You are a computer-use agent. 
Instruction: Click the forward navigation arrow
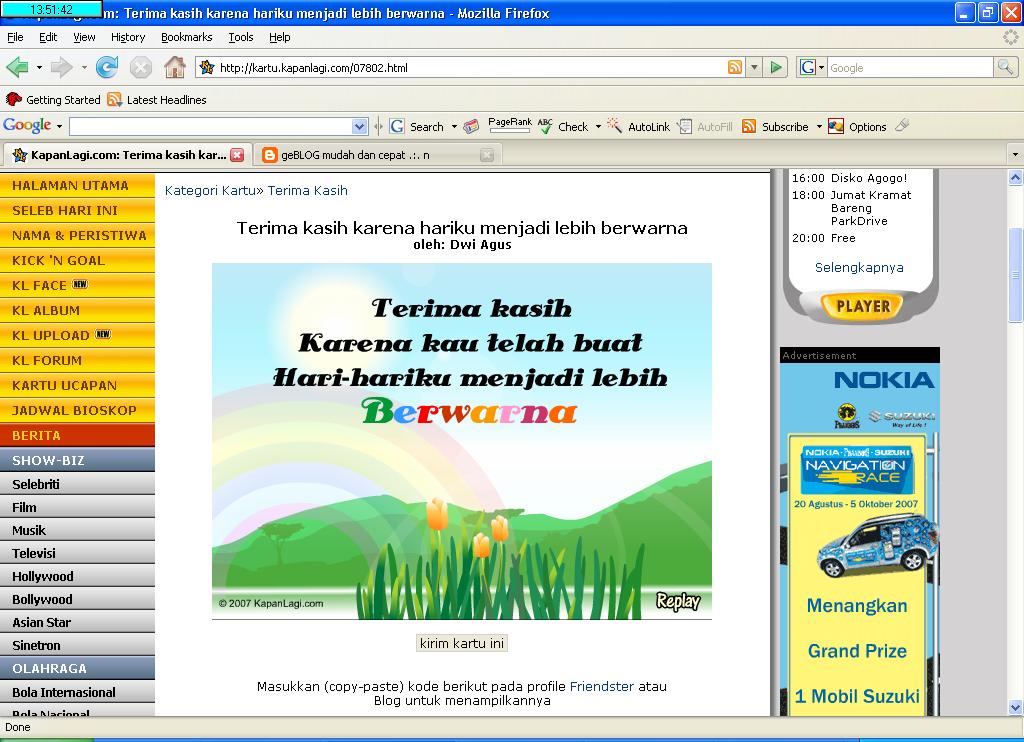pyautogui.click(x=61, y=67)
